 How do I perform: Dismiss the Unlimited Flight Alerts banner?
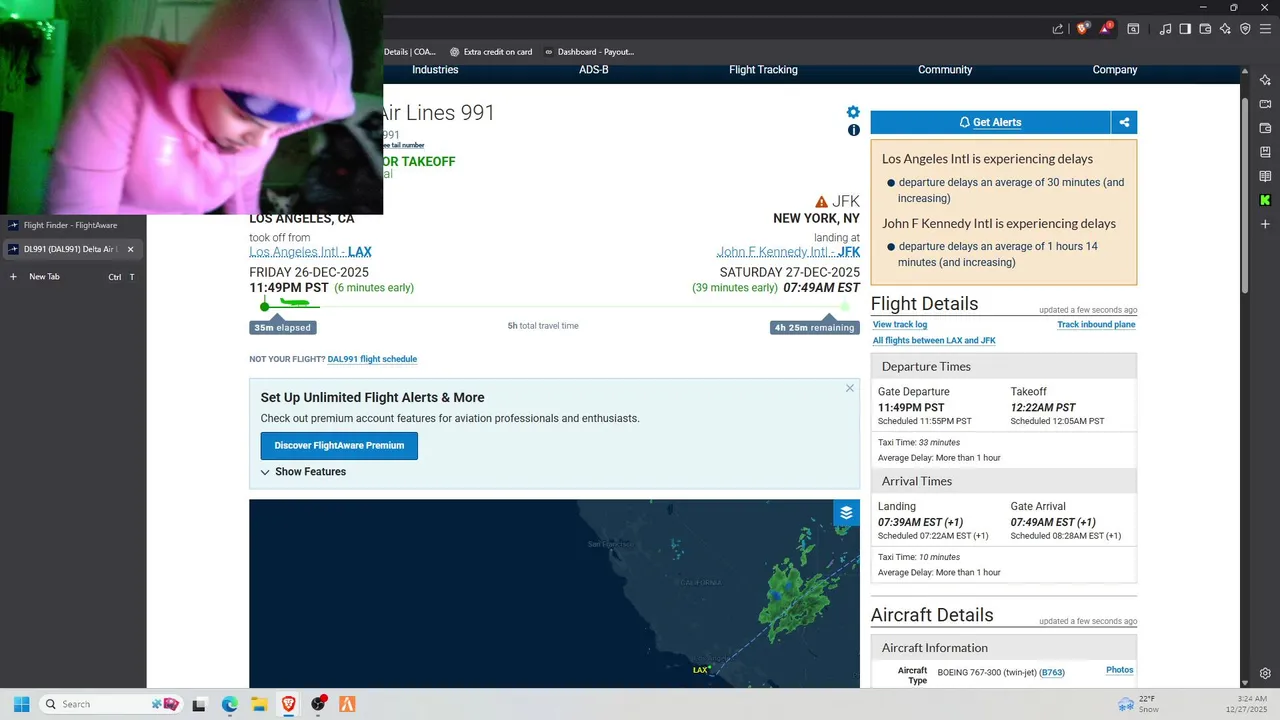click(850, 388)
